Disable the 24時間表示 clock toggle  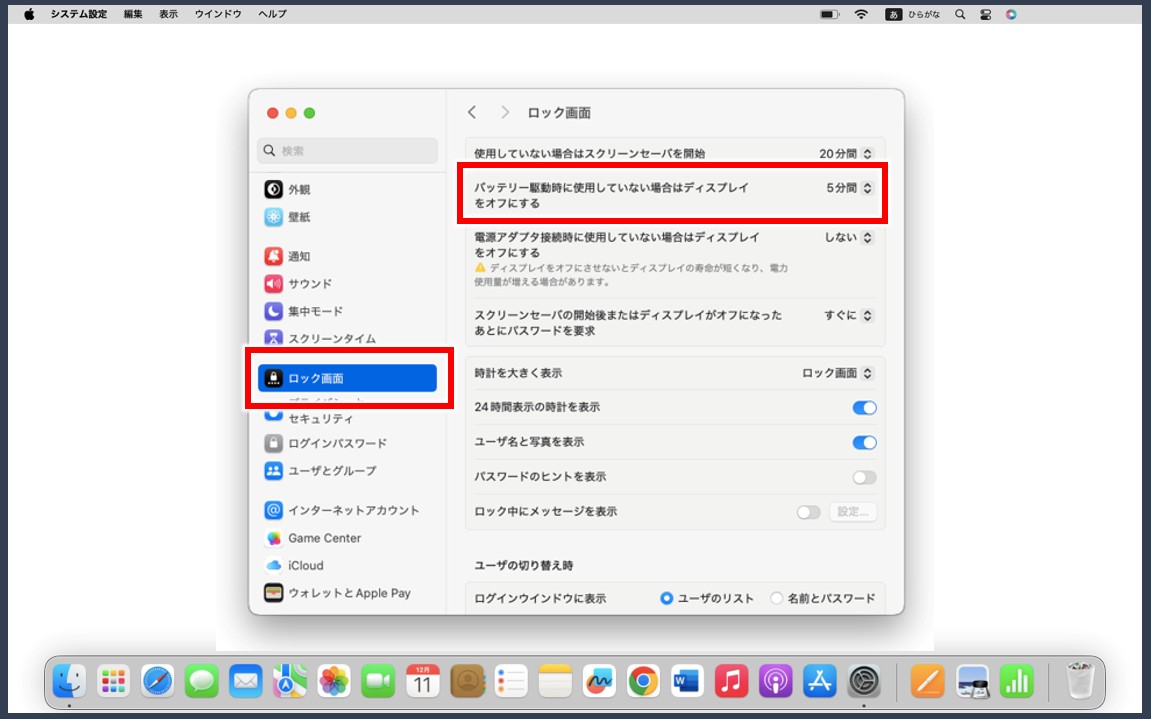864,408
